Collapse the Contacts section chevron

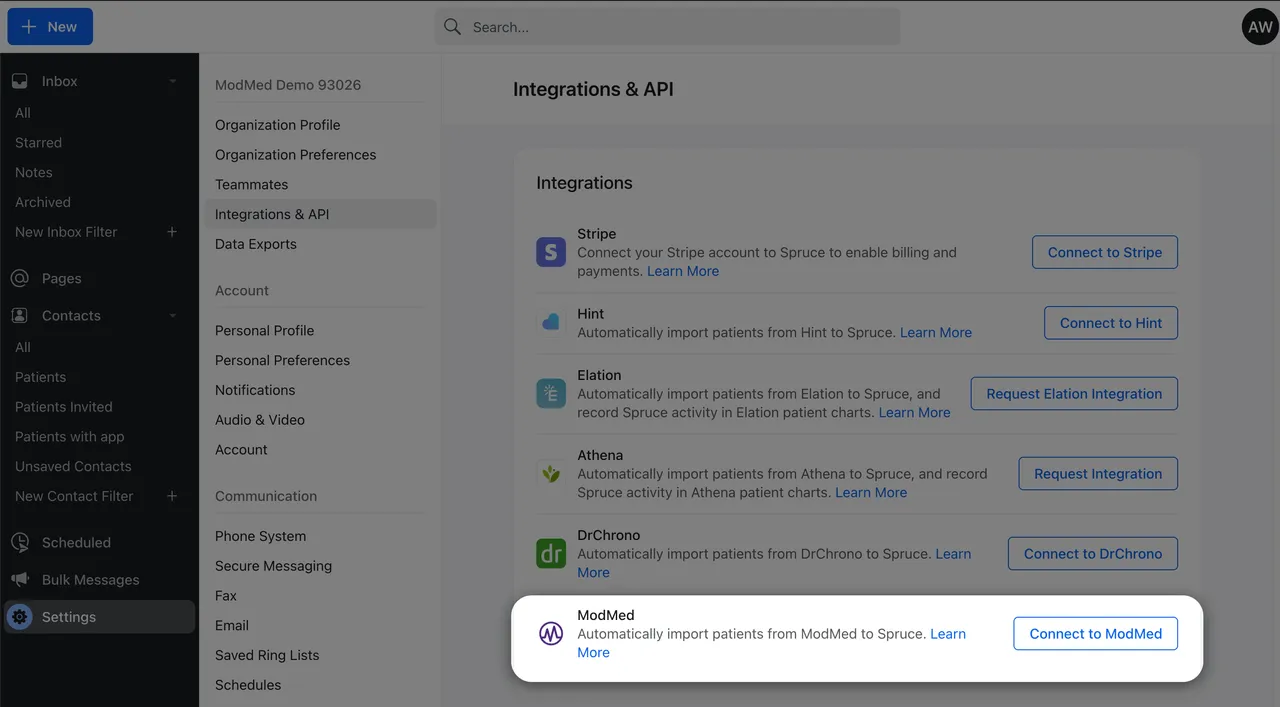point(172,316)
